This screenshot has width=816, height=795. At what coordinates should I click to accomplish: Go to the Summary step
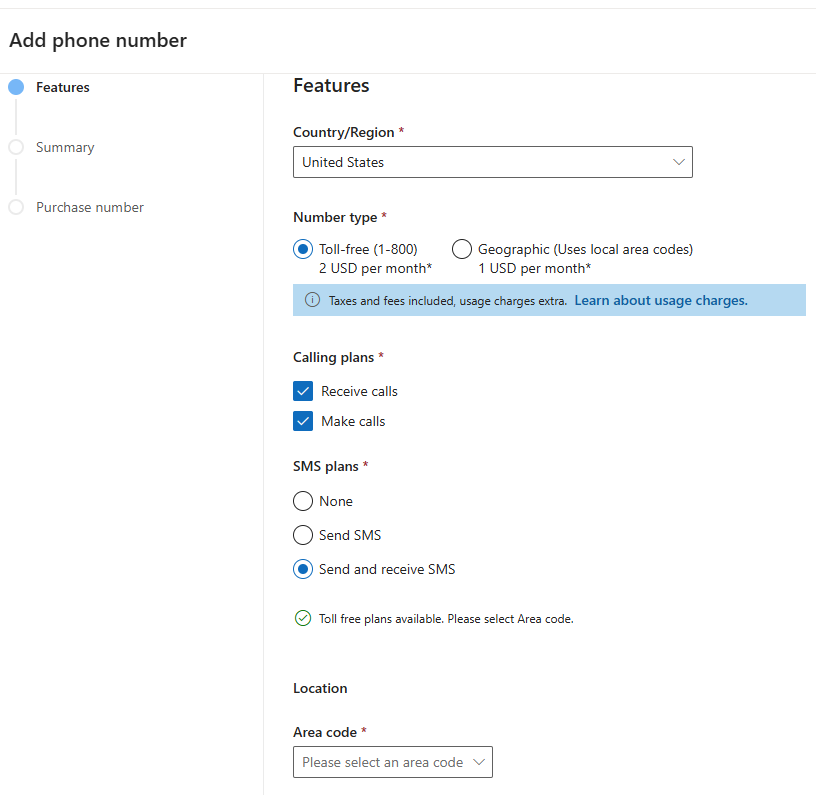[x=65, y=147]
